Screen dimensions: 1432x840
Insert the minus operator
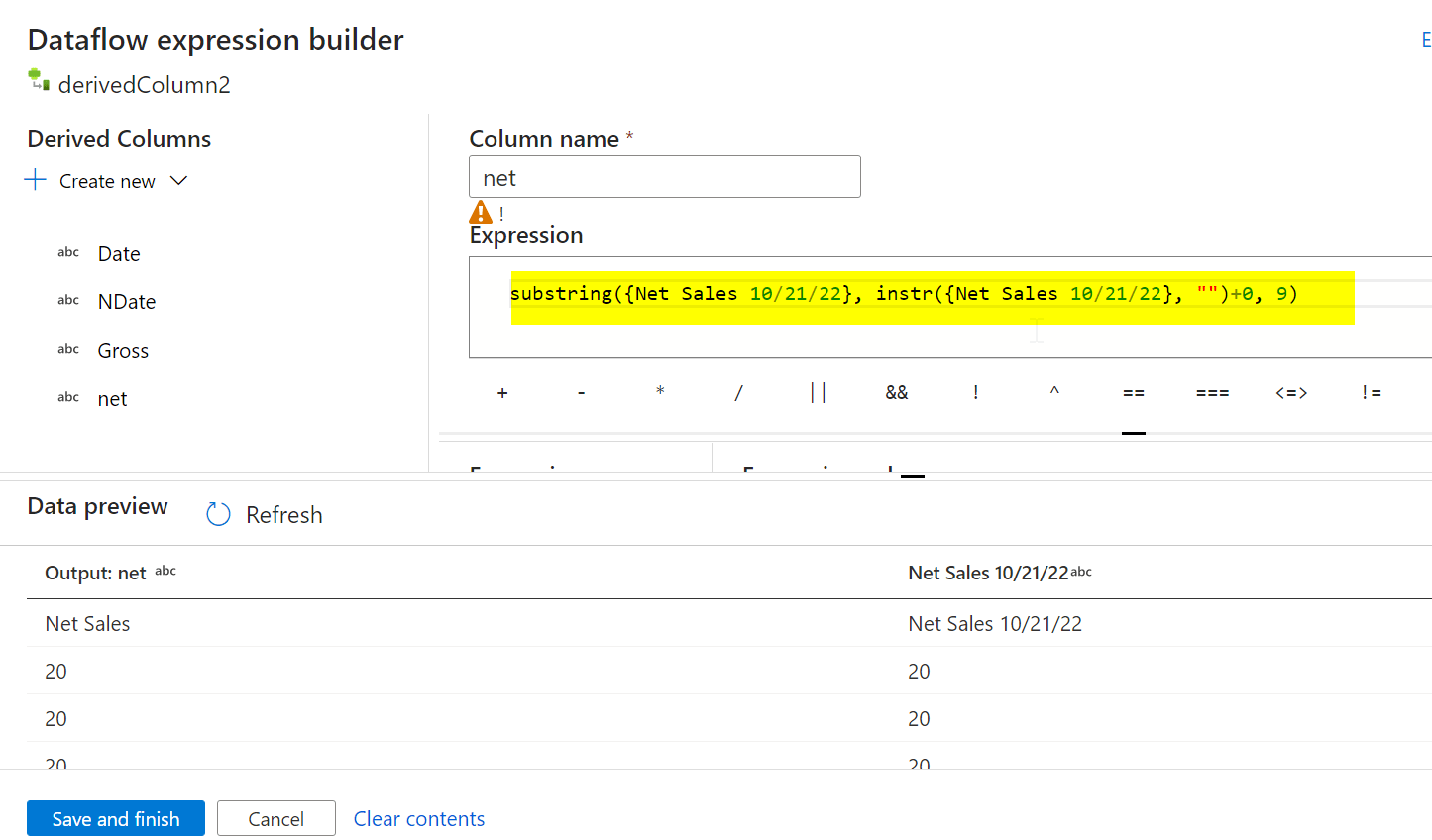tap(582, 393)
